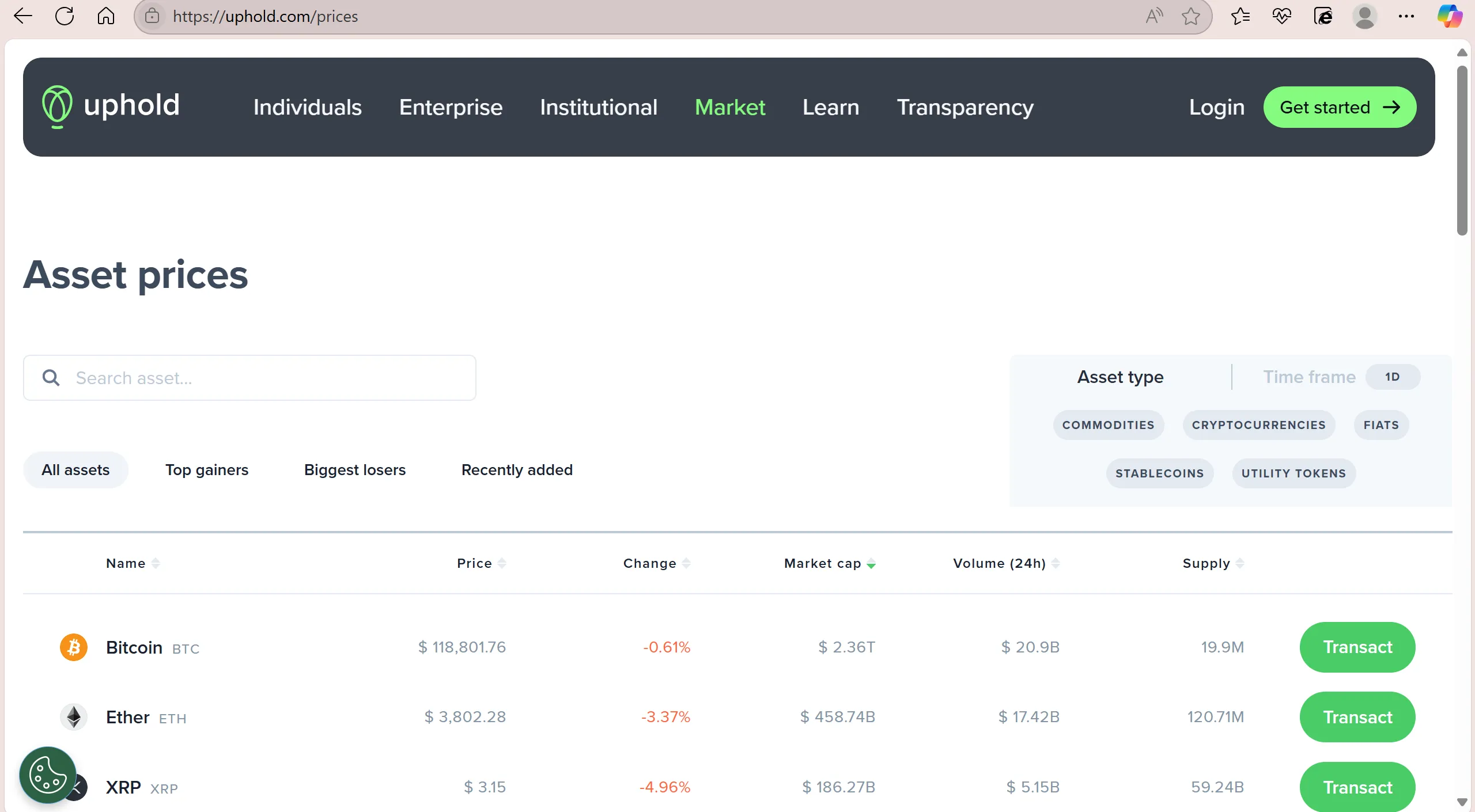The width and height of the screenshot is (1475, 812).
Task: Click the Get started button
Action: coord(1340,107)
